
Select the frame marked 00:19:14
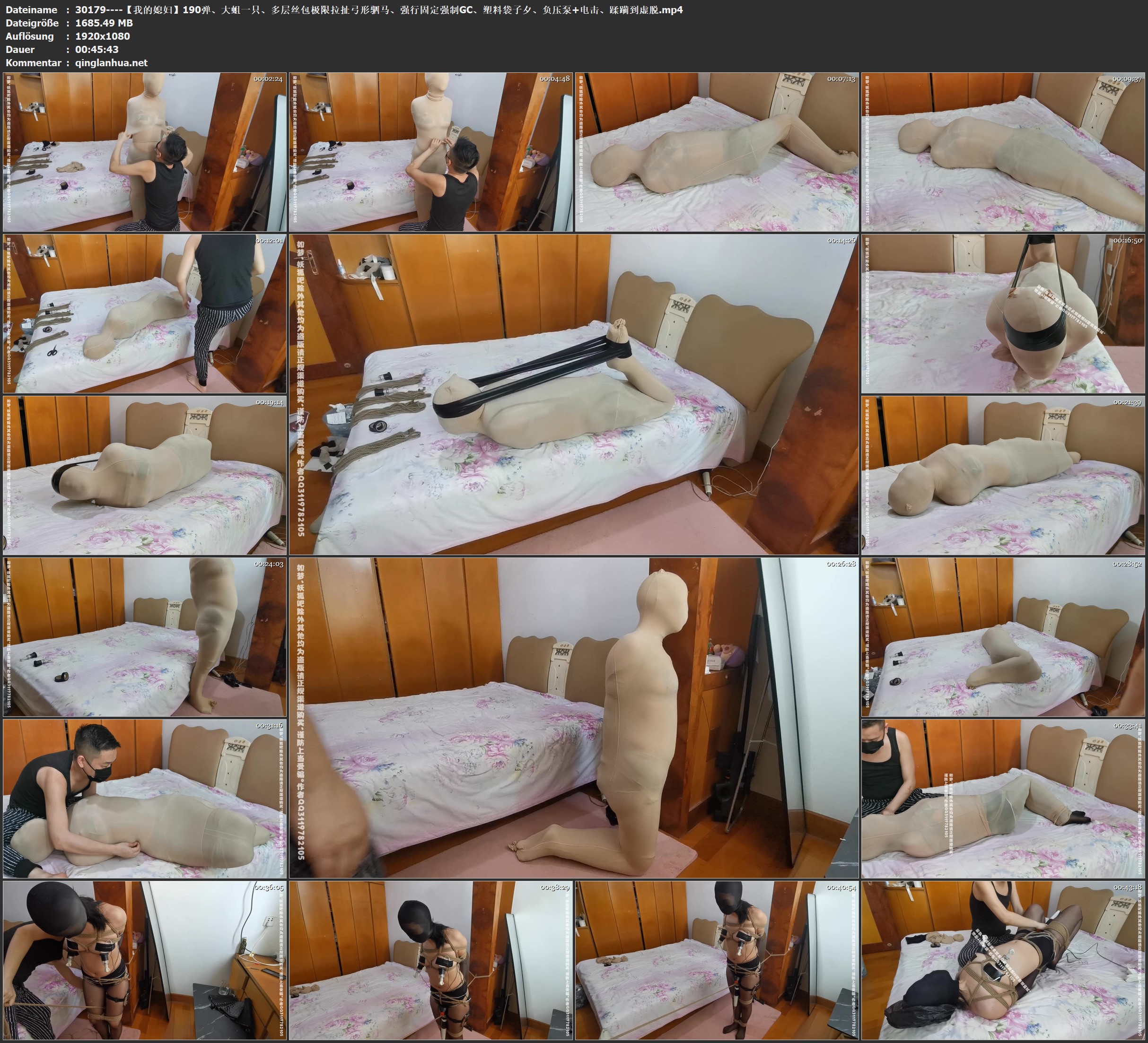[x=145, y=475]
